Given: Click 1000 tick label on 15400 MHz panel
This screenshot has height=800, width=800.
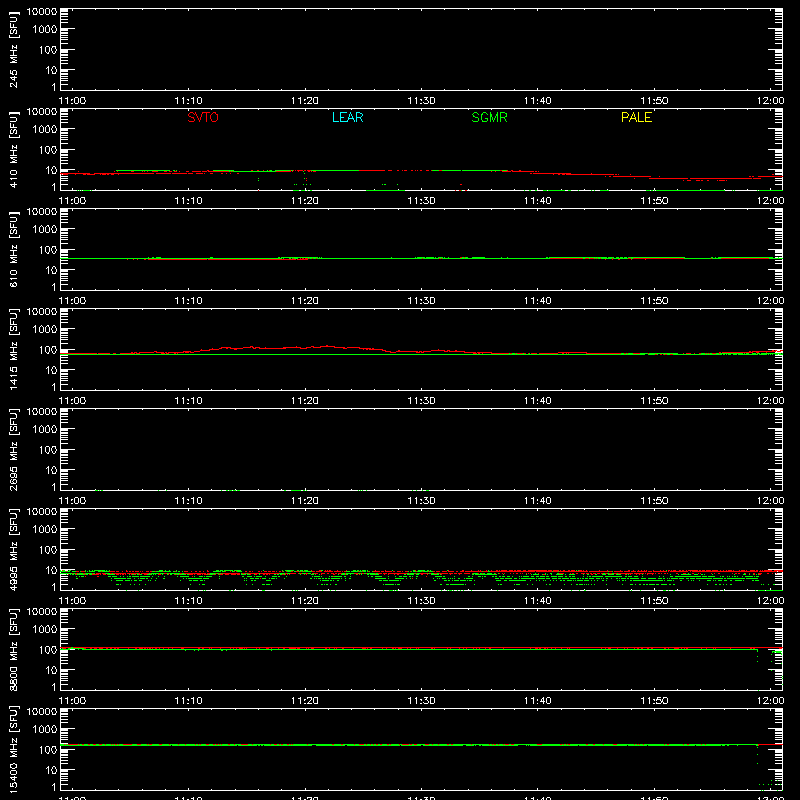Looking at the screenshot, I should click(x=45, y=729).
